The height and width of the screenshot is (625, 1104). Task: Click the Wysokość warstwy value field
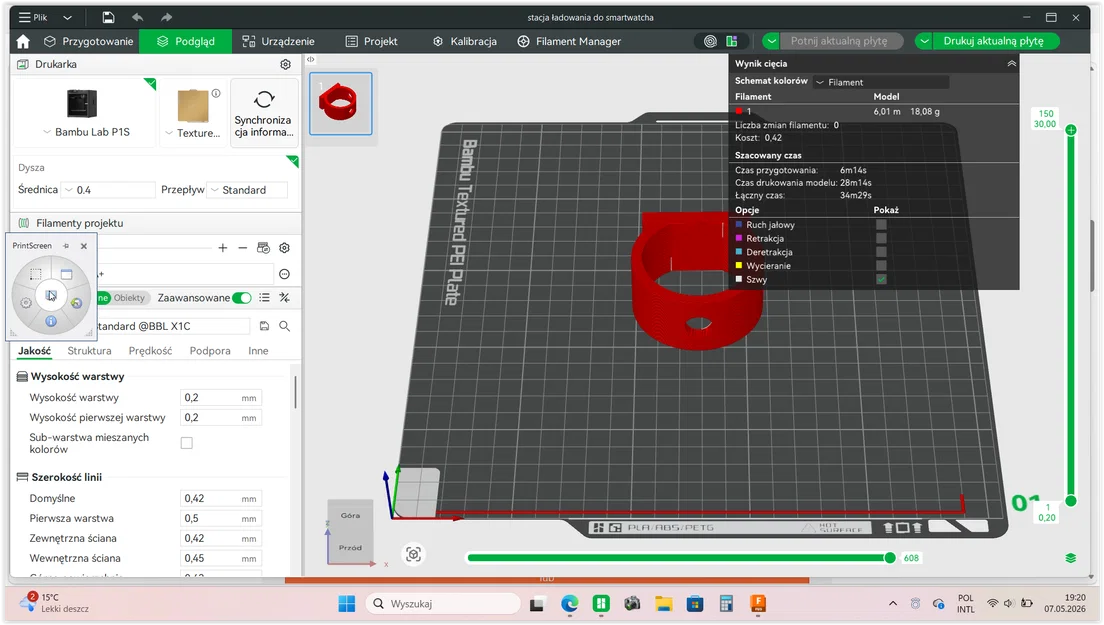[x=221, y=398]
